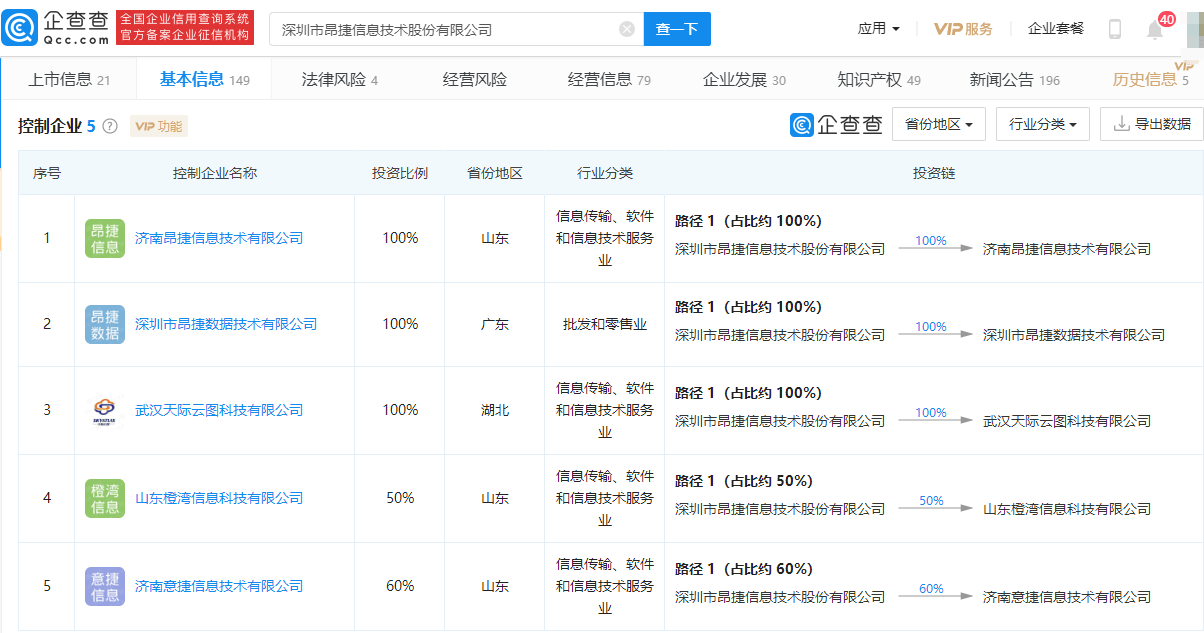1204x633 pixels.
Task: Open the 应用 dropdown menu
Action: coord(879,29)
